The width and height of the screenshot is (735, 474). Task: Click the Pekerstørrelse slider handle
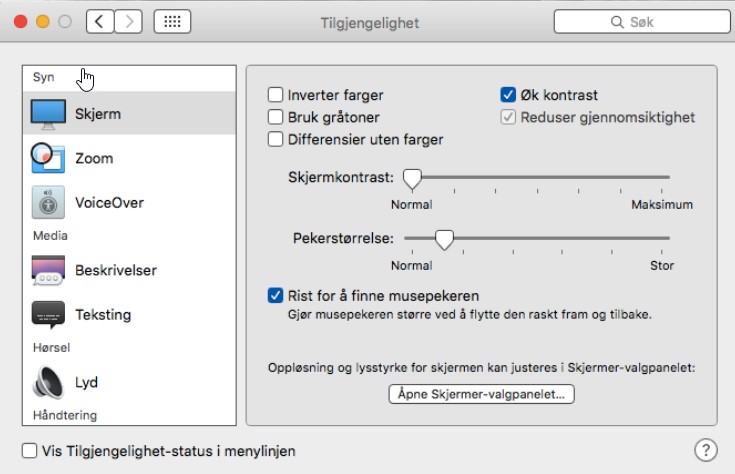[x=444, y=239]
